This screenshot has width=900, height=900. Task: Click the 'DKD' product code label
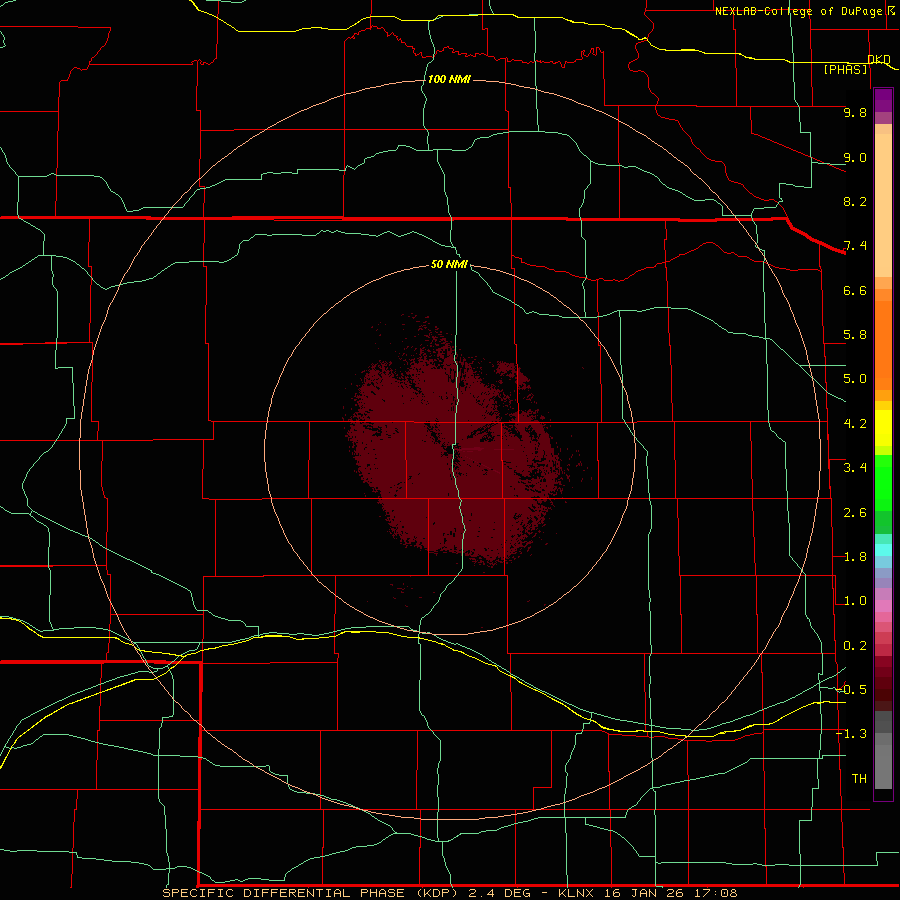coord(879,59)
